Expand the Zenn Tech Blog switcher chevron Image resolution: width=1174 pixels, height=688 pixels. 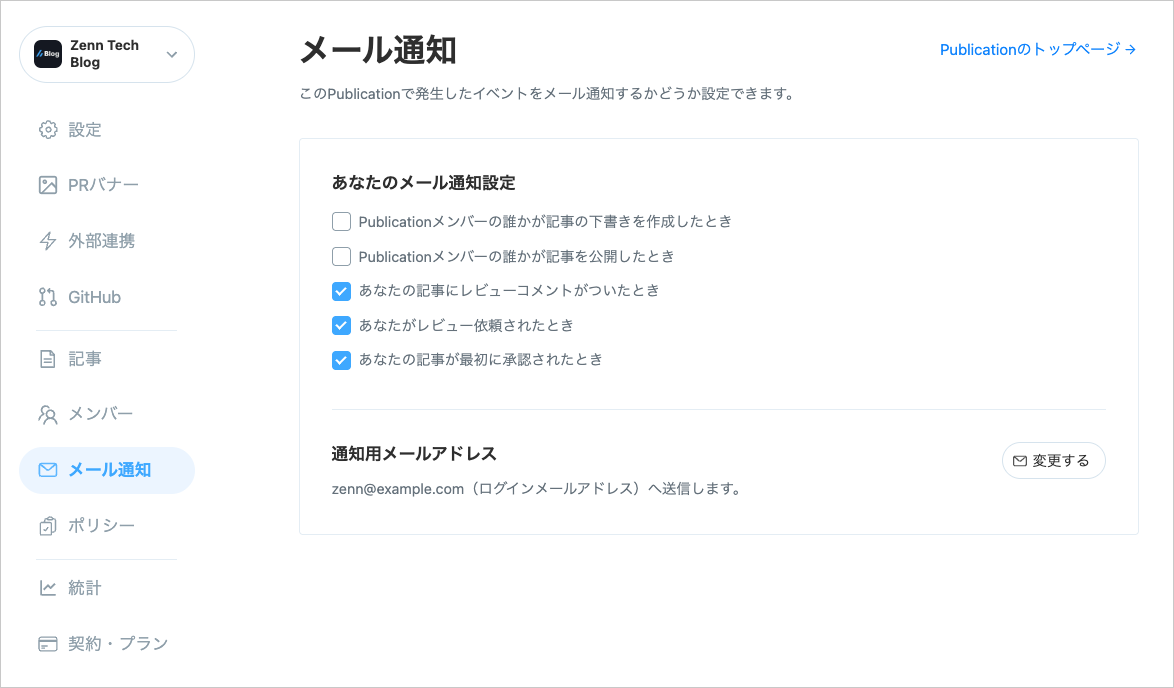pyautogui.click(x=171, y=55)
